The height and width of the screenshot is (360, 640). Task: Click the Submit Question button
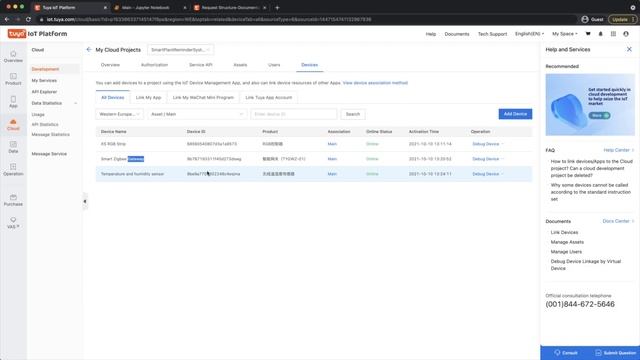(x=616, y=353)
